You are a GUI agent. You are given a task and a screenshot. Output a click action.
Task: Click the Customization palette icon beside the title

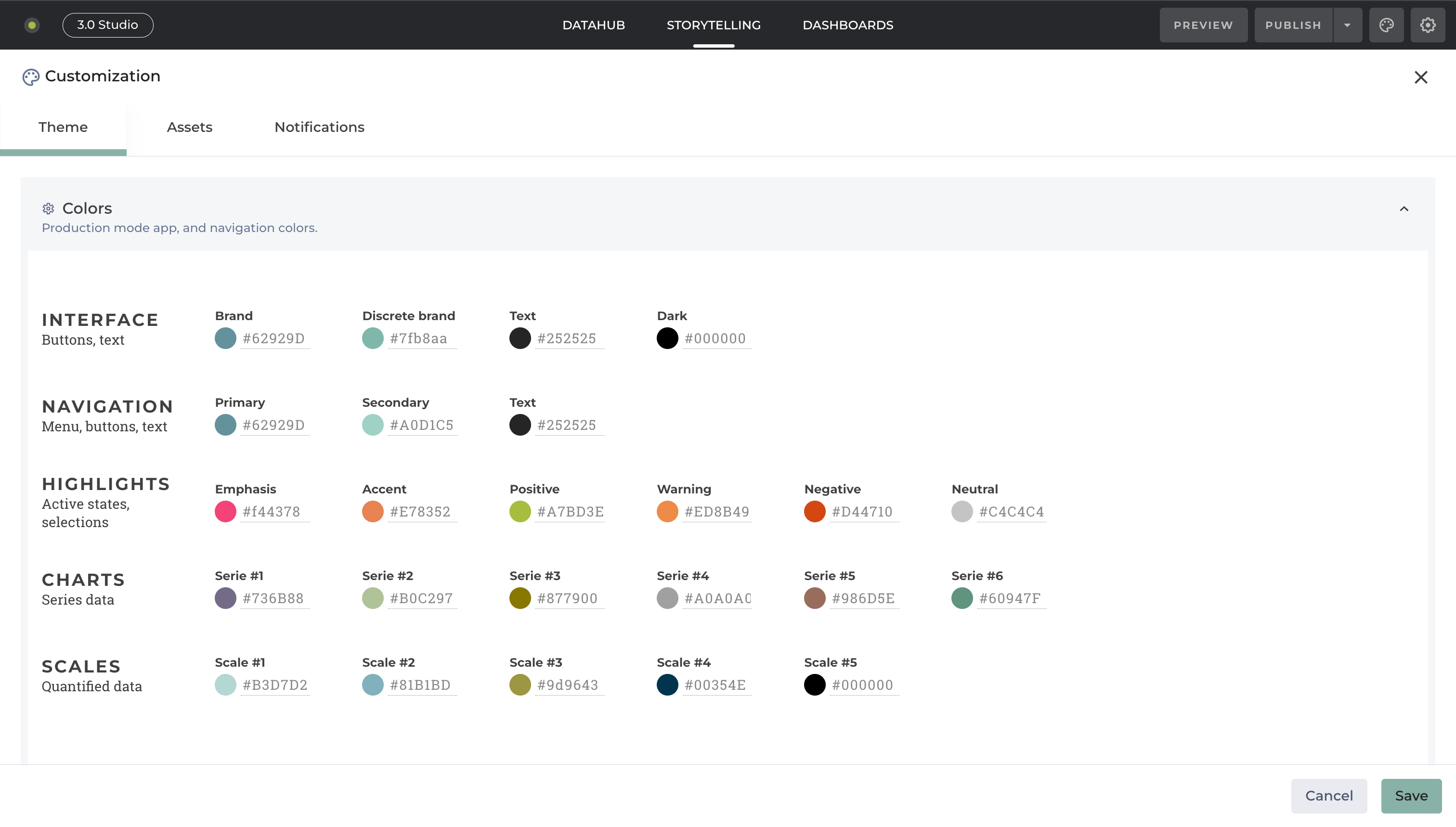coord(31,77)
